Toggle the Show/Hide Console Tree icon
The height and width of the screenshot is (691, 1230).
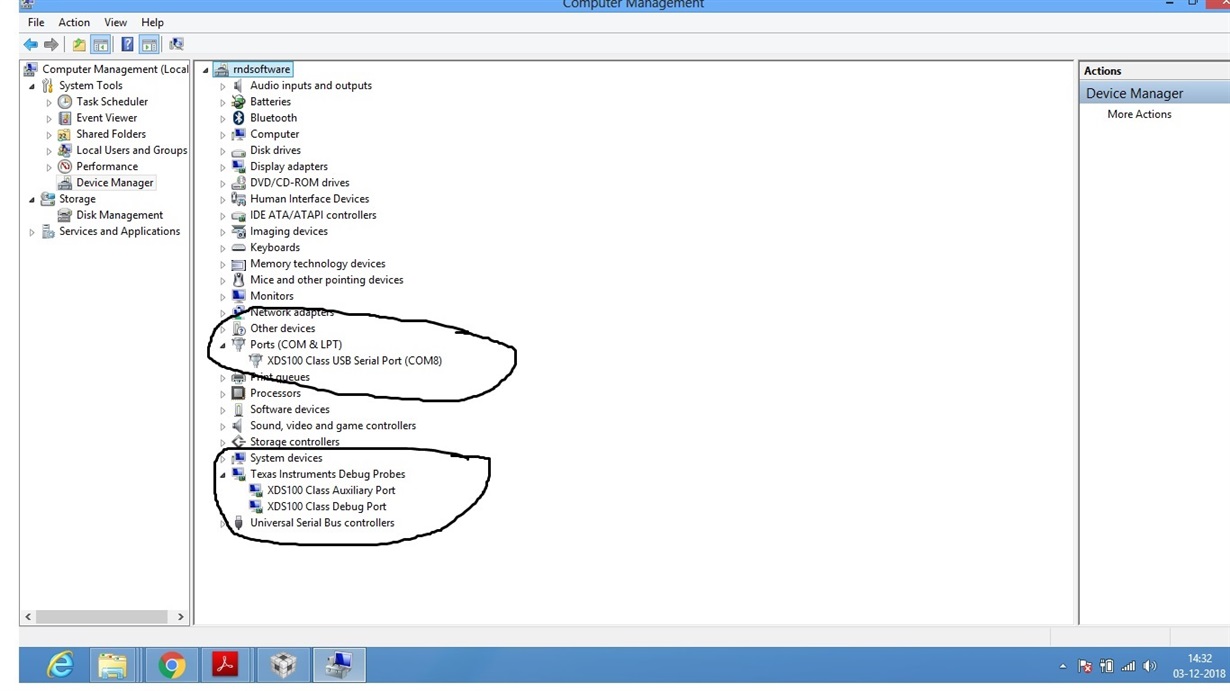click(100, 44)
